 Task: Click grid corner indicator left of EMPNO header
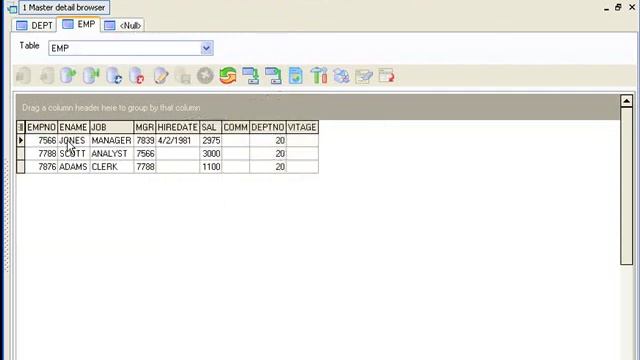21,127
